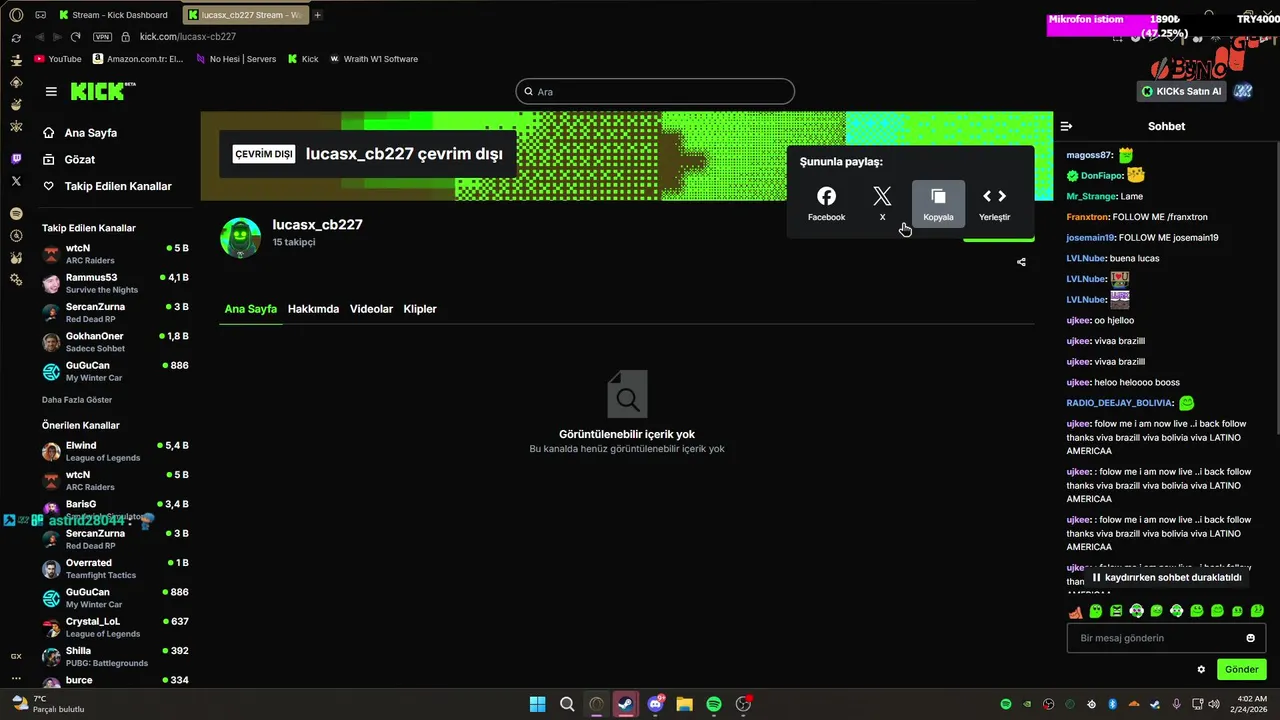1280x720 pixels.
Task: Open Spotify from the taskbar
Action: pos(714,704)
